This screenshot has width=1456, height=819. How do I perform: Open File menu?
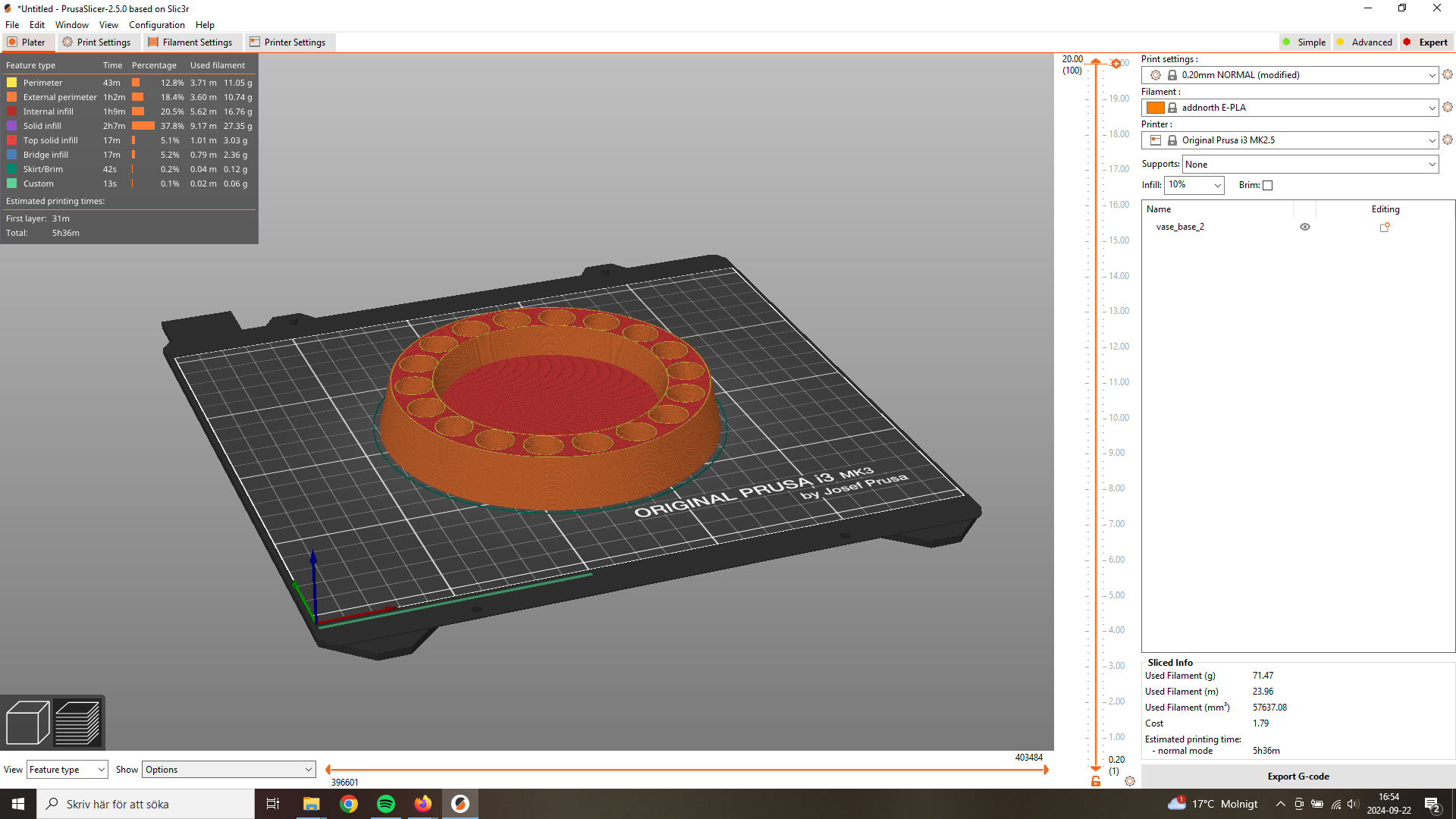tap(12, 25)
